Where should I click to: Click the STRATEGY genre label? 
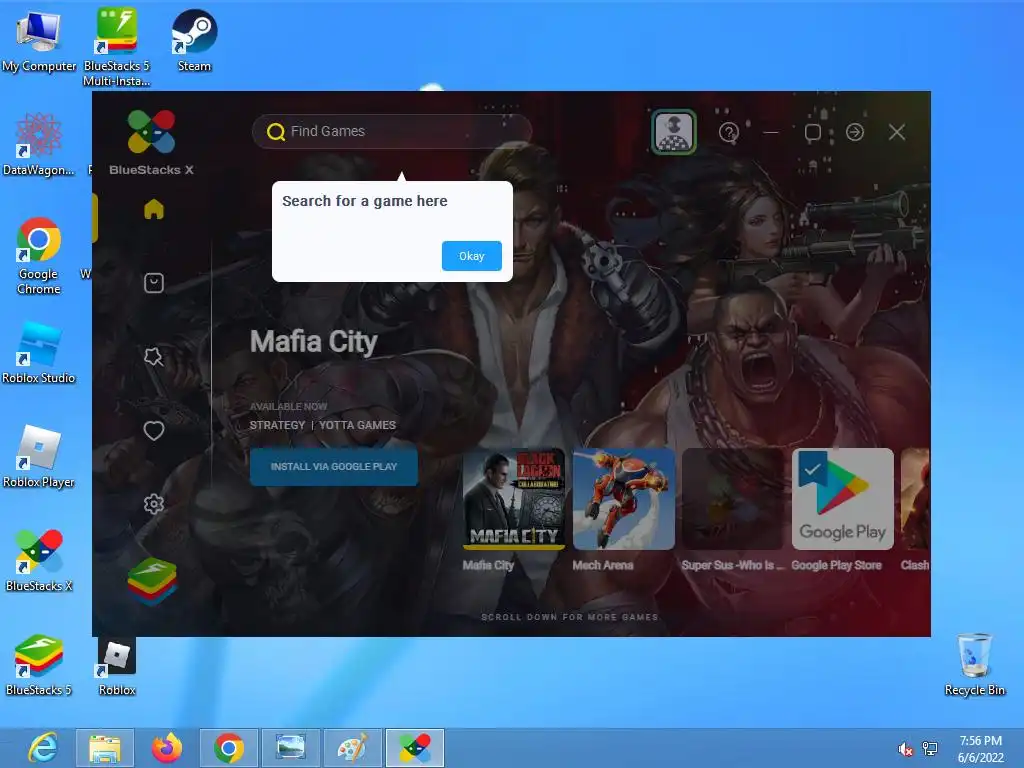[277, 425]
